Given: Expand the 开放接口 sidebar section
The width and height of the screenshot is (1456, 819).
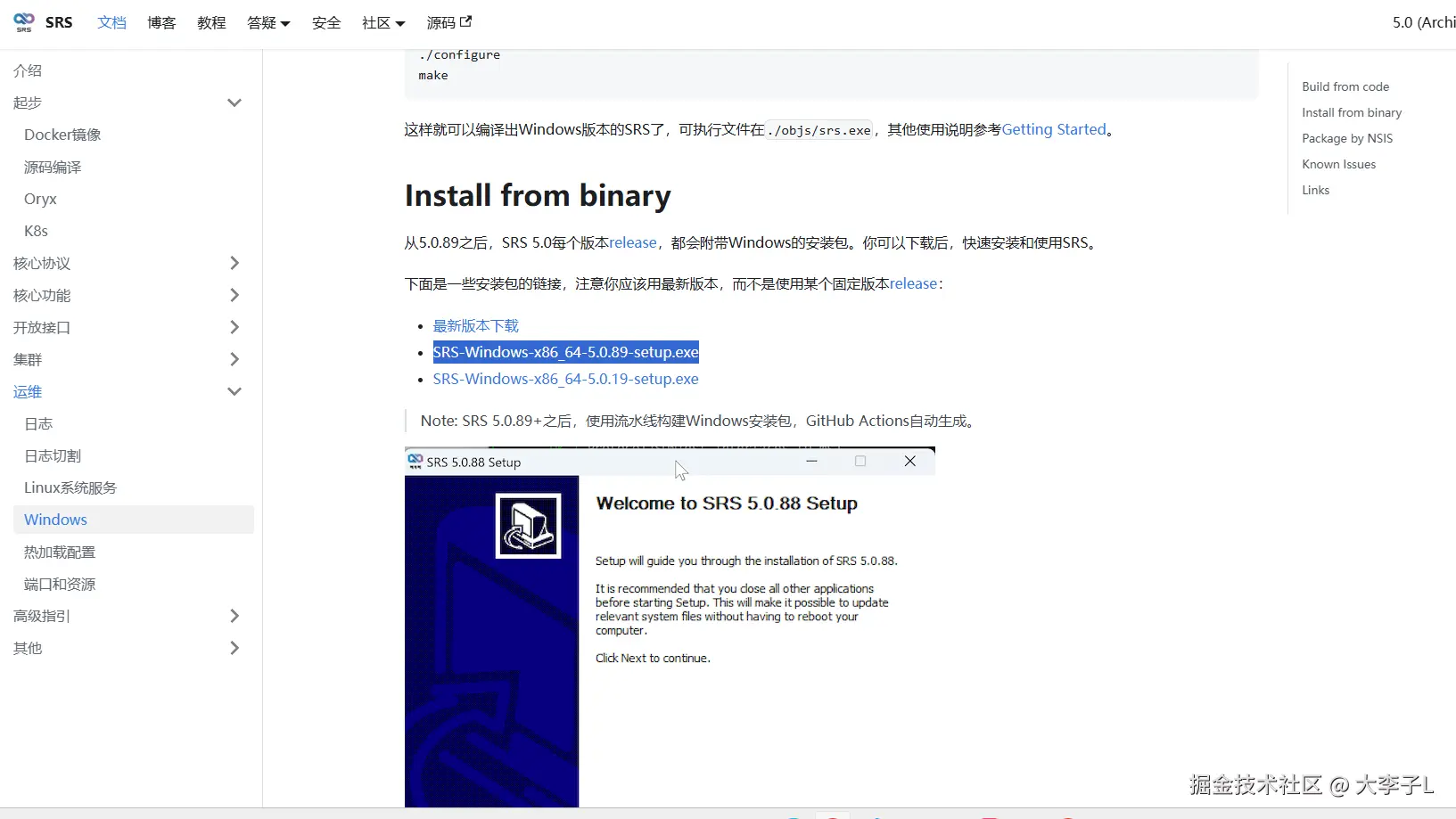Looking at the screenshot, I should pos(234,327).
